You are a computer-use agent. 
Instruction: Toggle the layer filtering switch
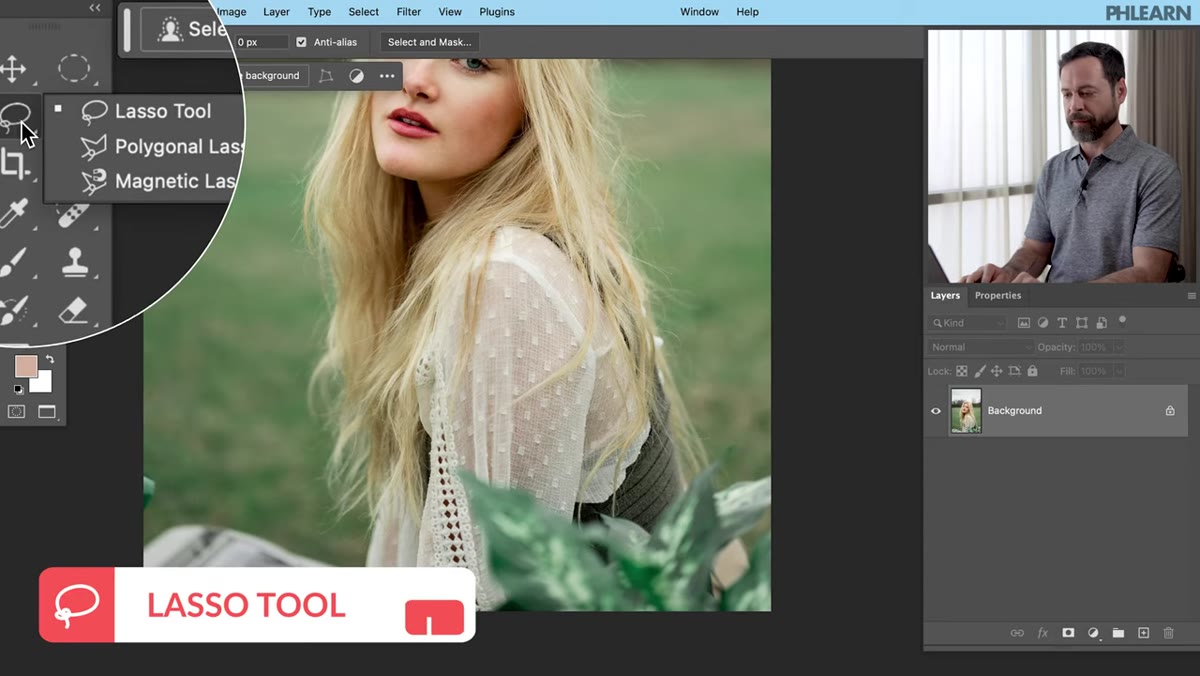tap(1122, 321)
